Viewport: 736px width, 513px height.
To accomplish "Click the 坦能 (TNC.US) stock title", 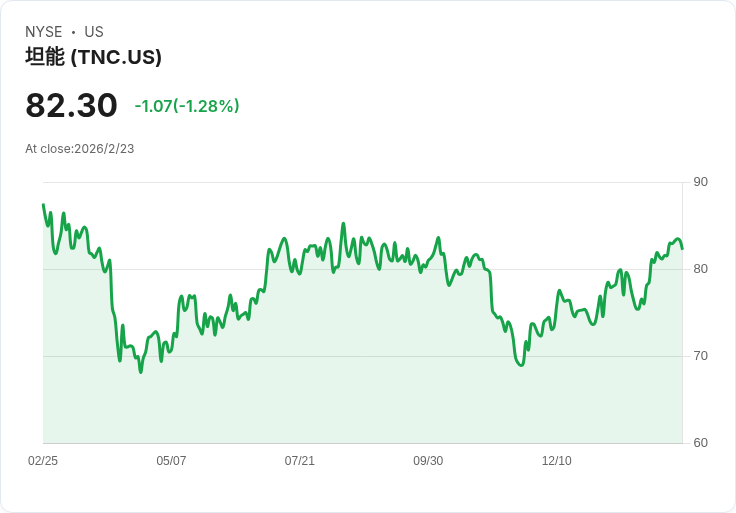I will (x=93, y=57).
